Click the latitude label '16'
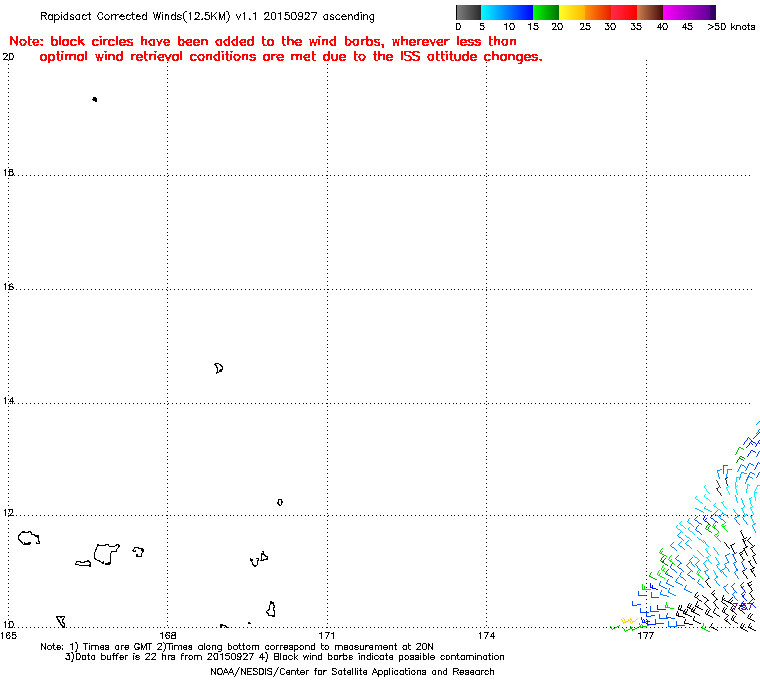 (8, 287)
